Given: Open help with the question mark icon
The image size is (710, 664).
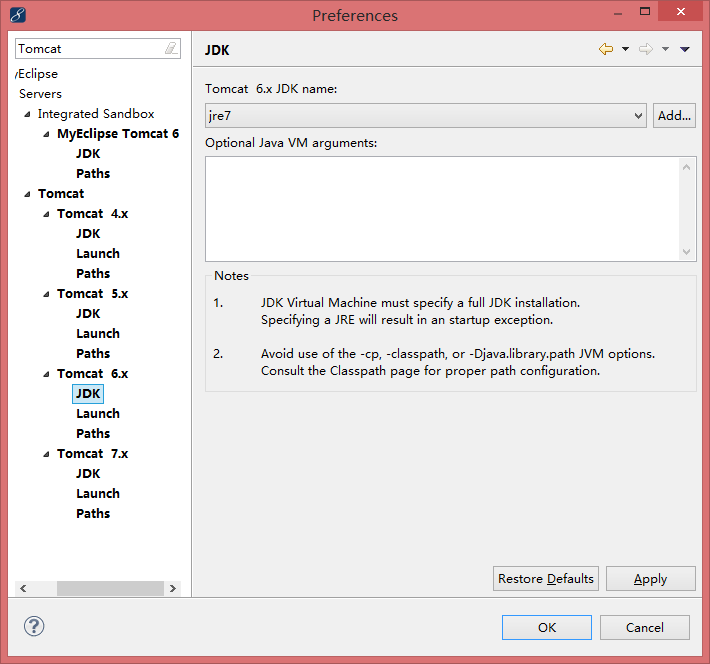Looking at the screenshot, I should pos(34,626).
